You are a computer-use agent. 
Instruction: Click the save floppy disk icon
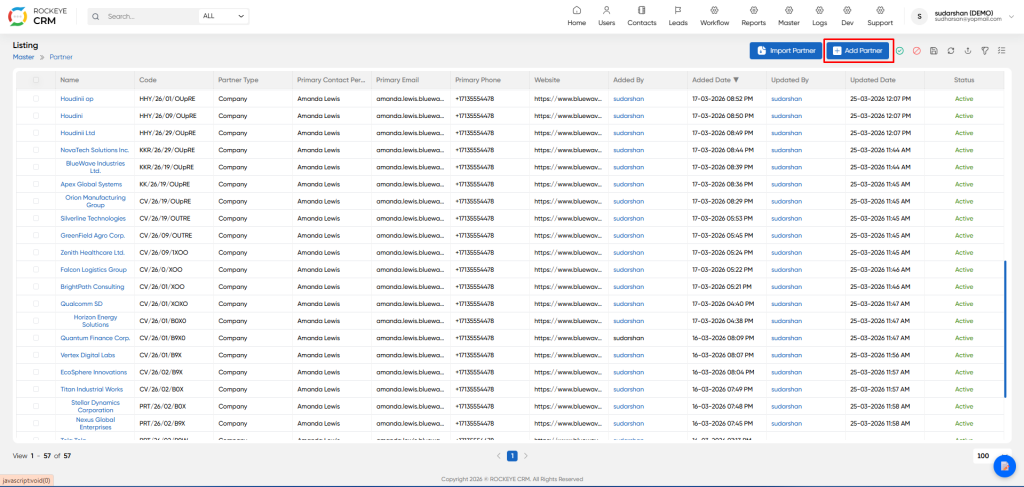934,51
